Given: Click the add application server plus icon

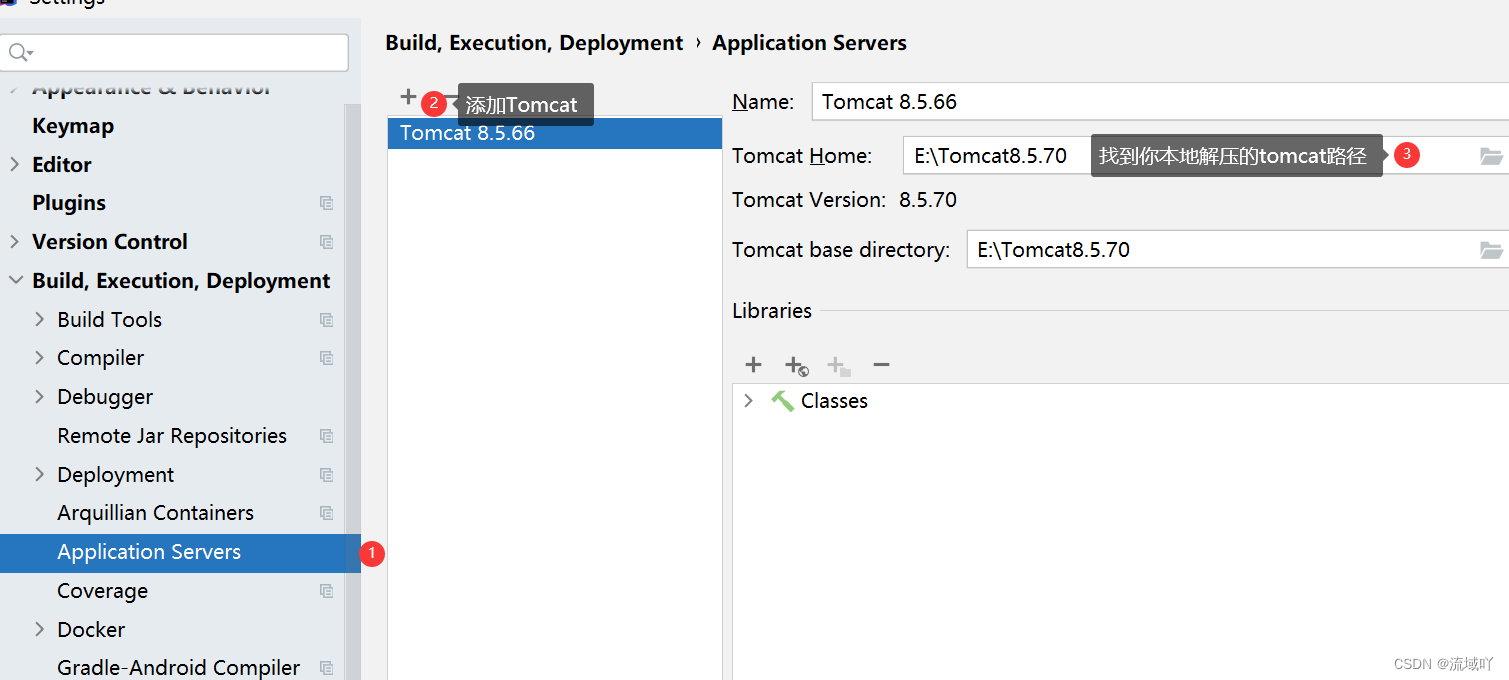Looking at the screenshot, I should point(407,97).
